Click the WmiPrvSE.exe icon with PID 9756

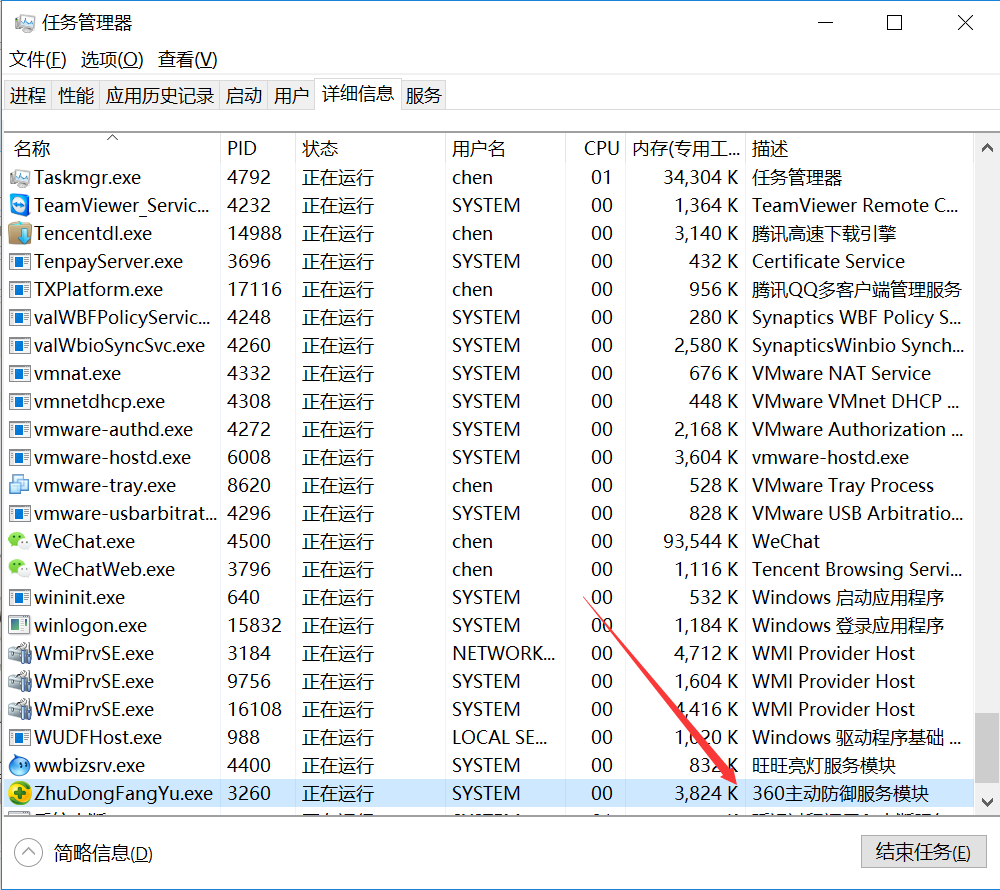pos(20,682)
